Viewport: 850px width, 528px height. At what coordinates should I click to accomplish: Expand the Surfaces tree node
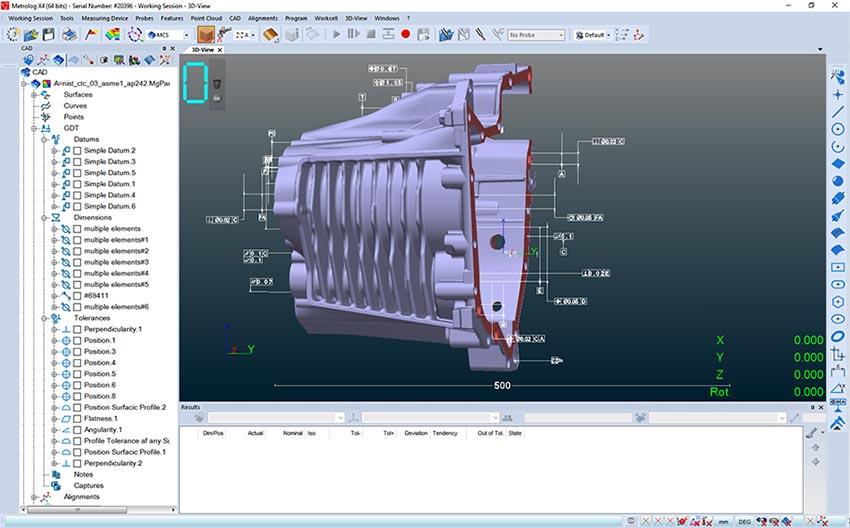coord(33,95)
